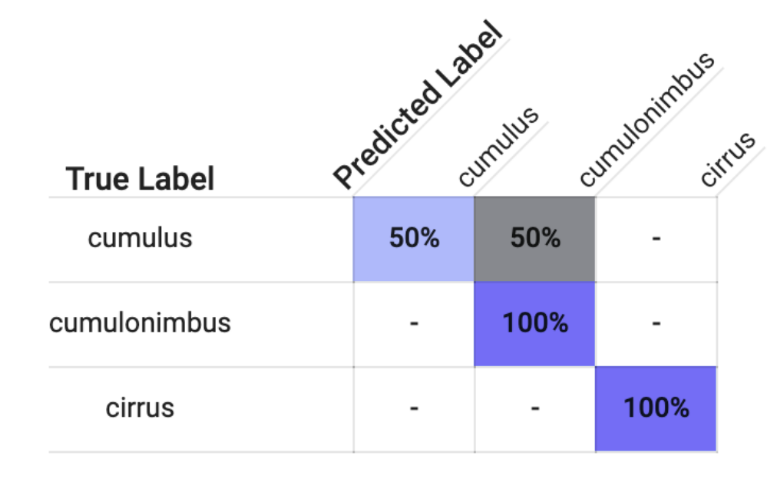Click cumulus row dash under cirrus column
781x481 pixels.
coord(656,239)
